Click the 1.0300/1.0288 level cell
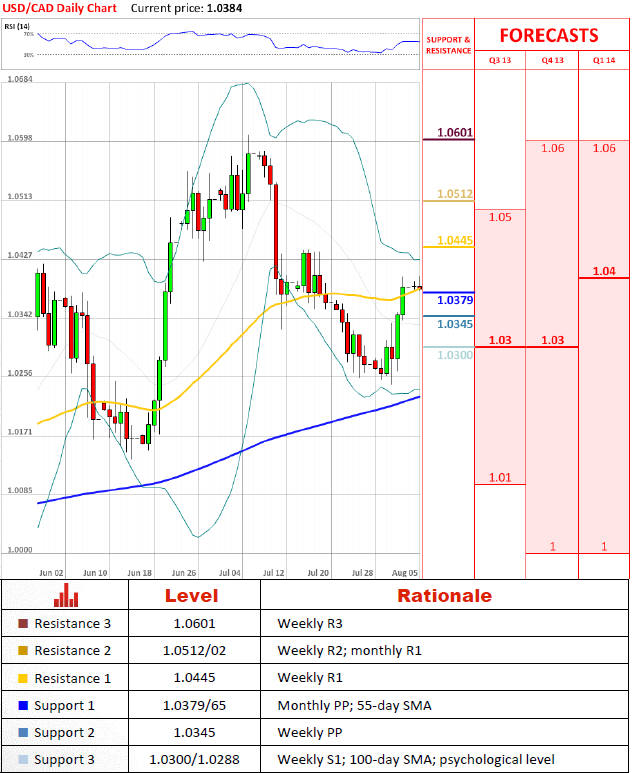The width and height of the screenshot is (633, 773). tap(194, 760)
